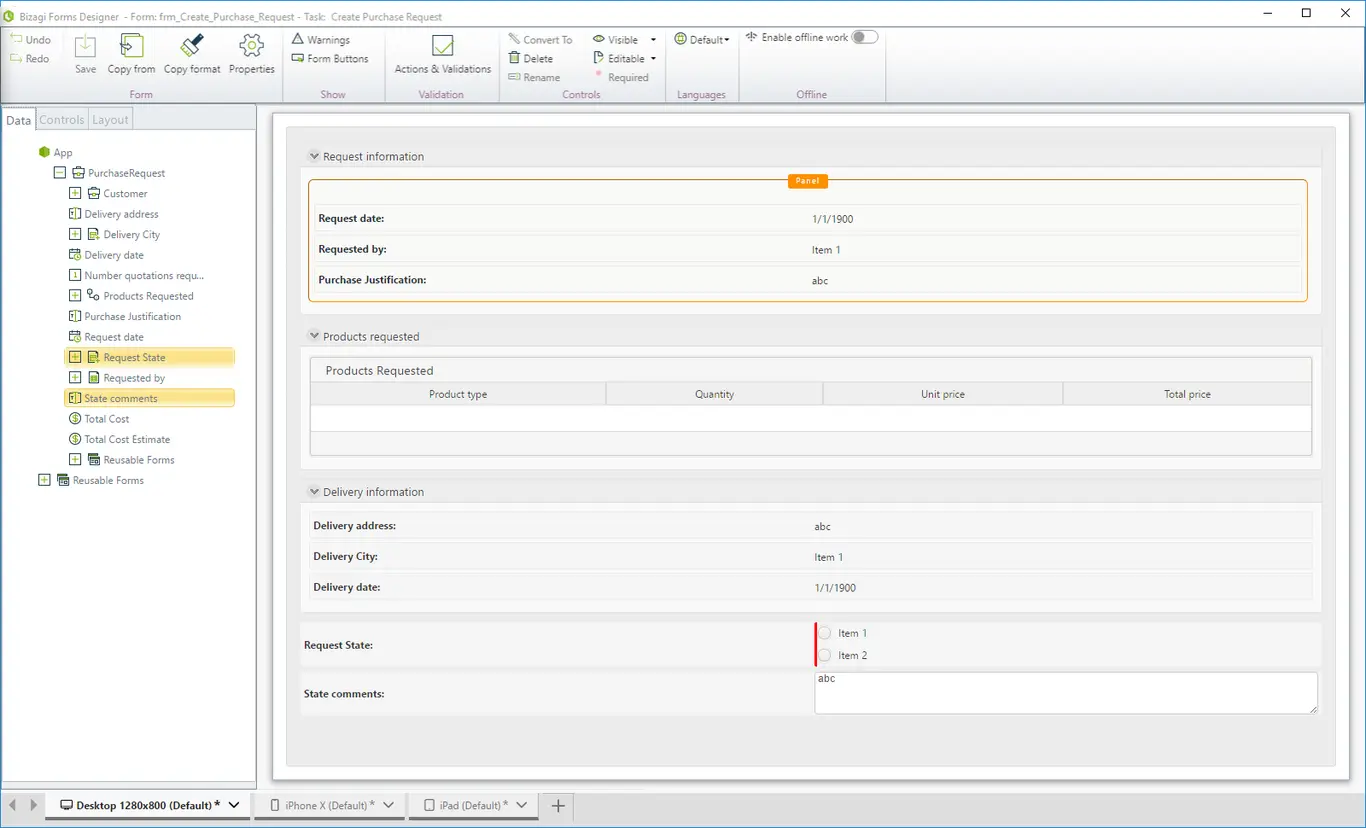
Task: Expand the Customer tree node
Action: (x=75, y=193)
